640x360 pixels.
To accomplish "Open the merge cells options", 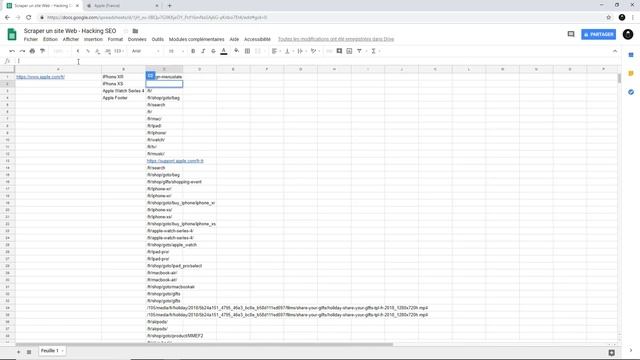I will 259,51.
